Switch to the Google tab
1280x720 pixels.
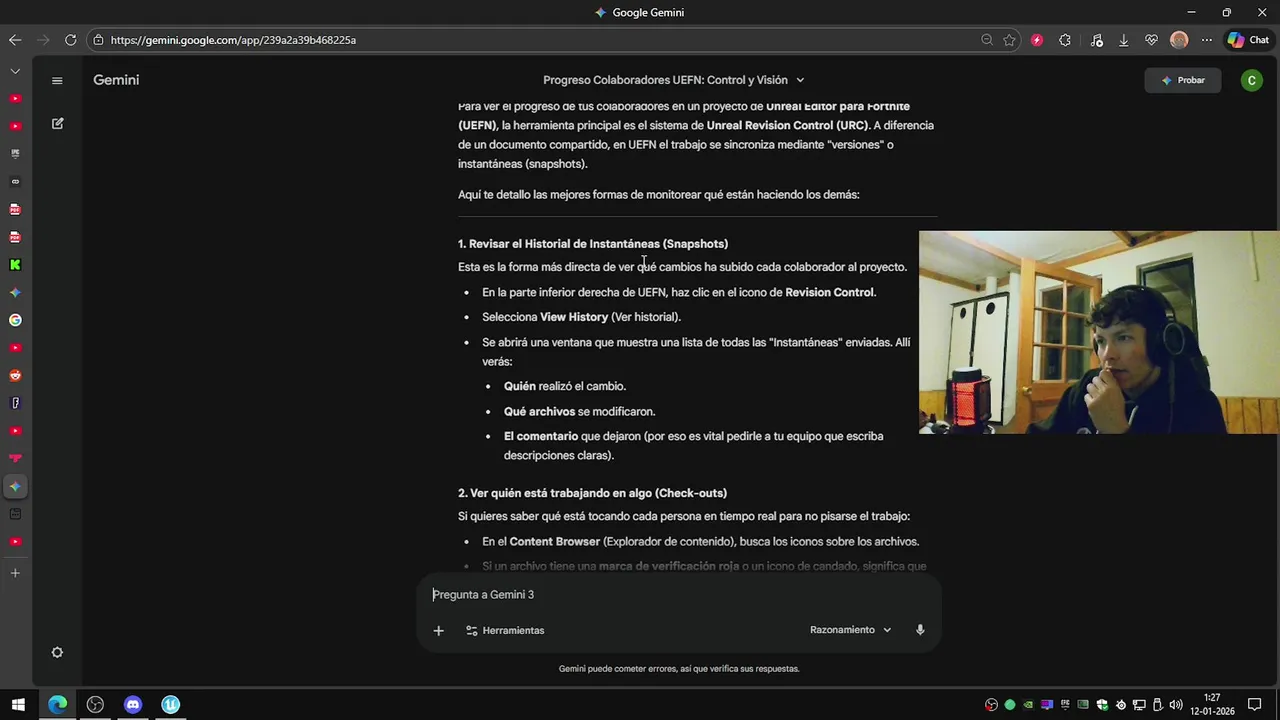click(15, 320)
